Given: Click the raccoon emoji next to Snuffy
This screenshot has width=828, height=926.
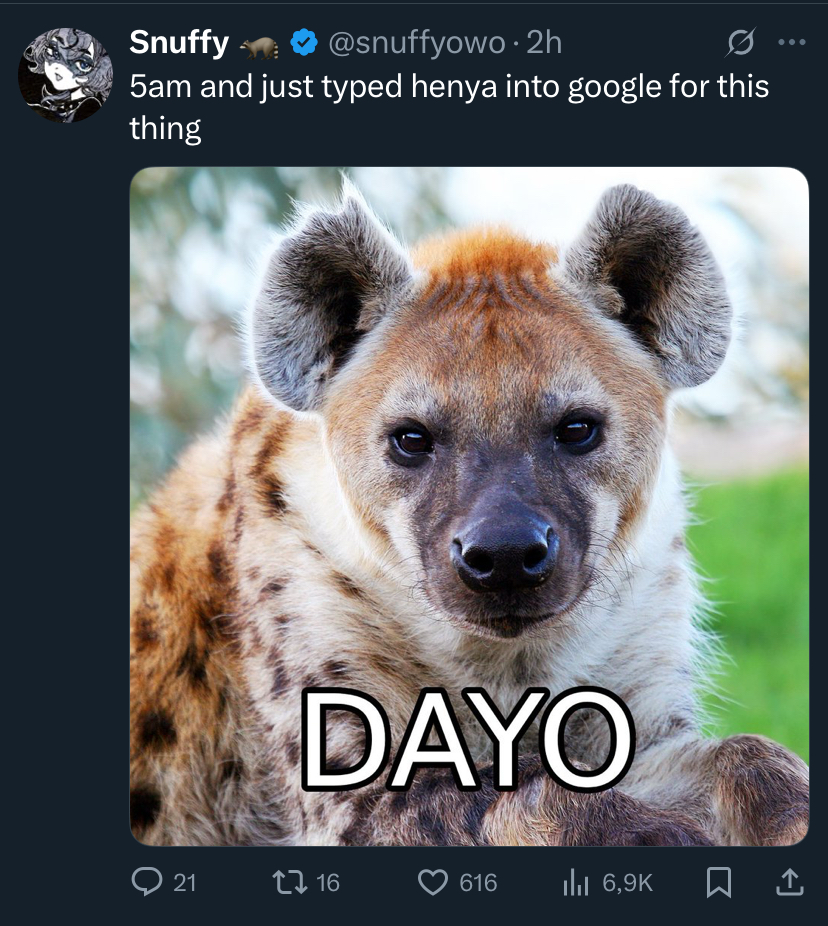Looking at the screenshot, I should [x=260, y=45].
